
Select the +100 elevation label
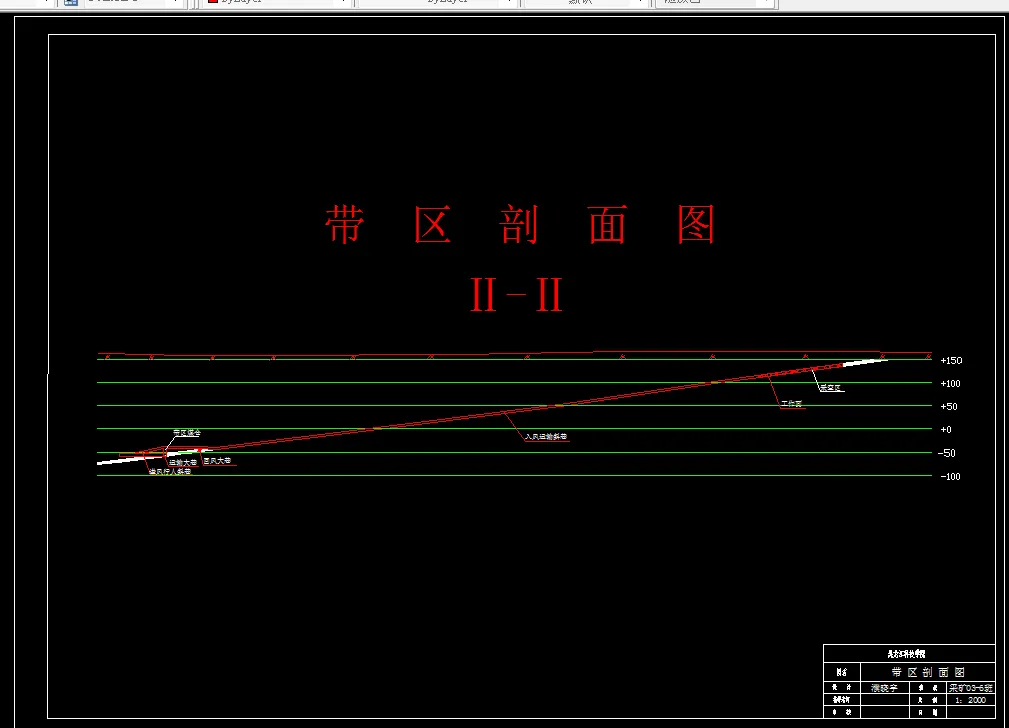950,384
